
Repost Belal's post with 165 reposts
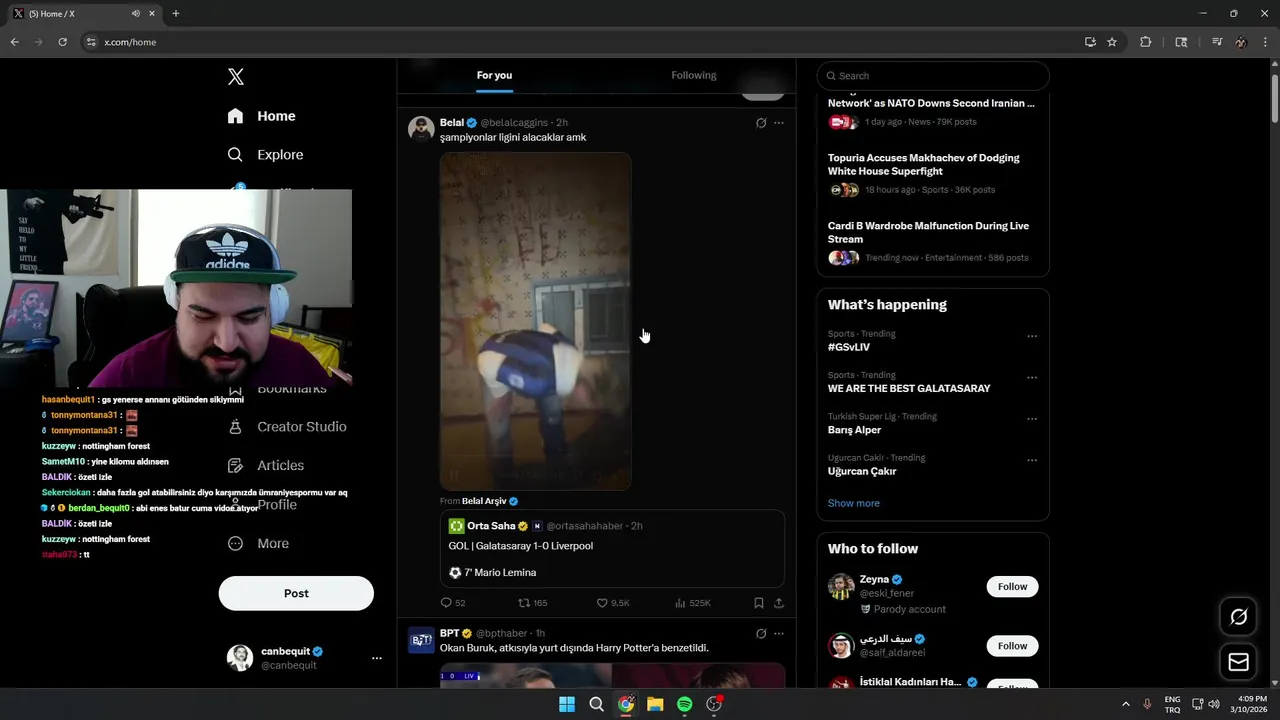pyautogui.click(x=532, y=603)
